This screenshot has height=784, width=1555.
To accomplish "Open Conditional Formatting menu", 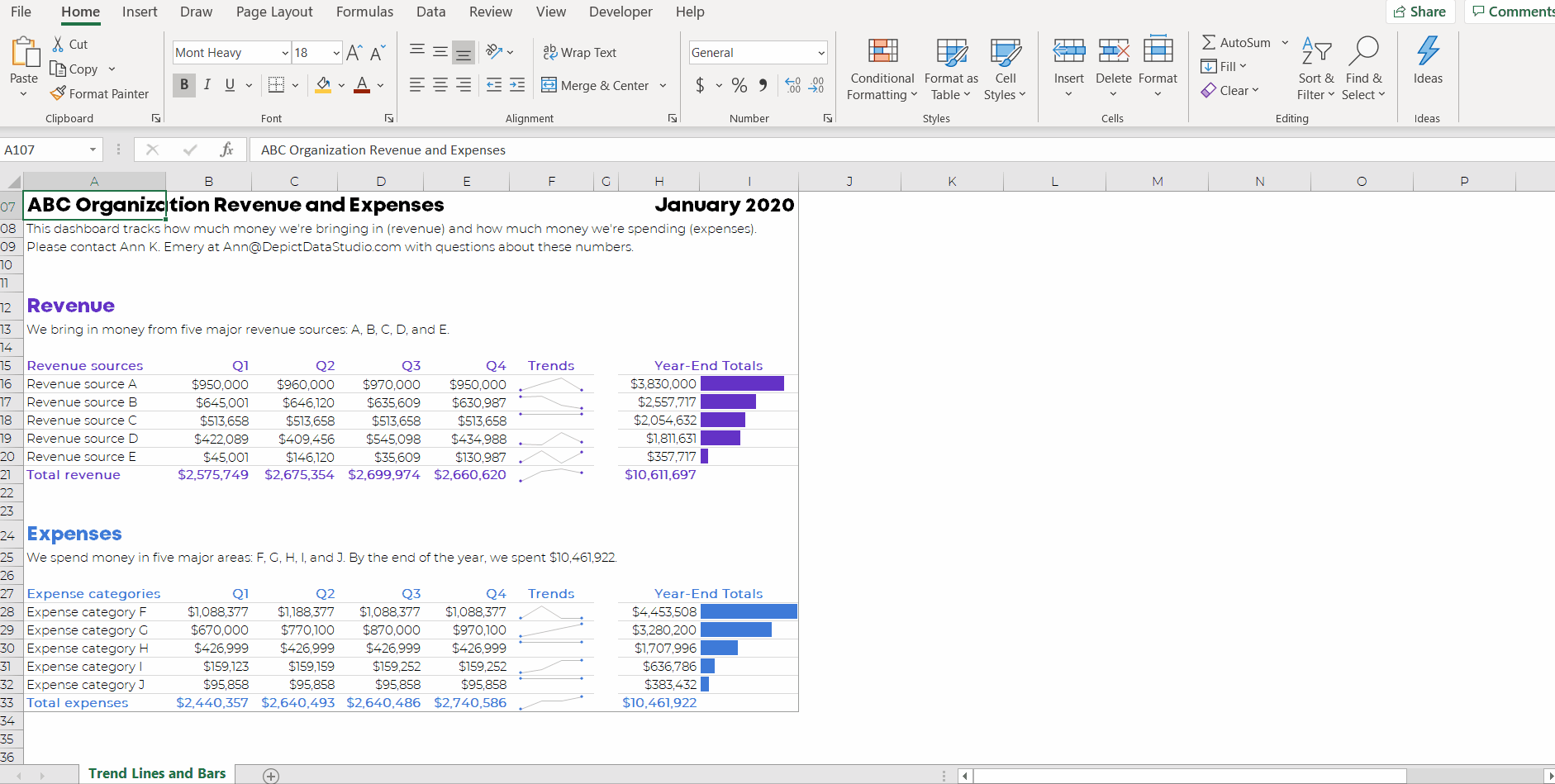I will [882, 69].
